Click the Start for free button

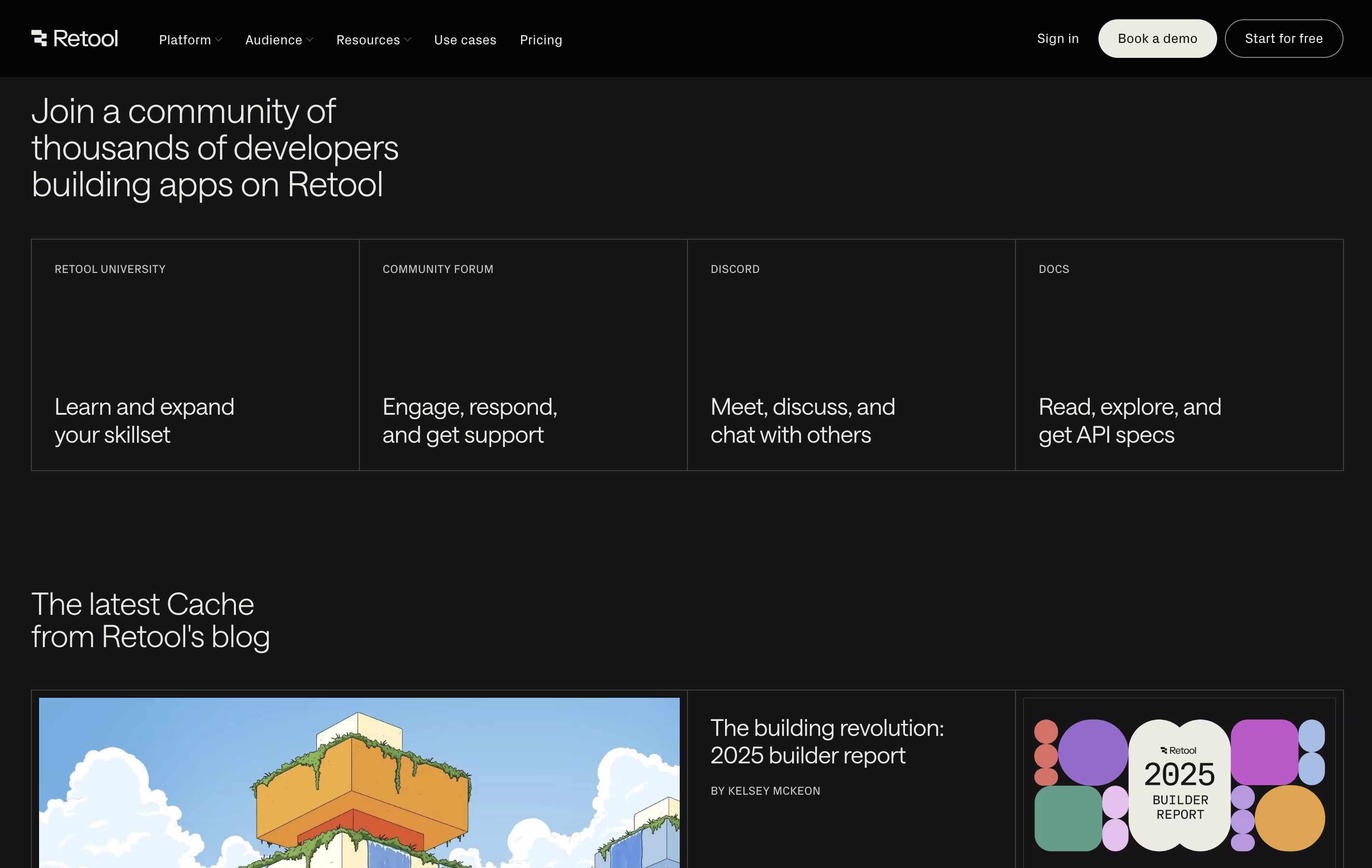[x=1284, y=39]
